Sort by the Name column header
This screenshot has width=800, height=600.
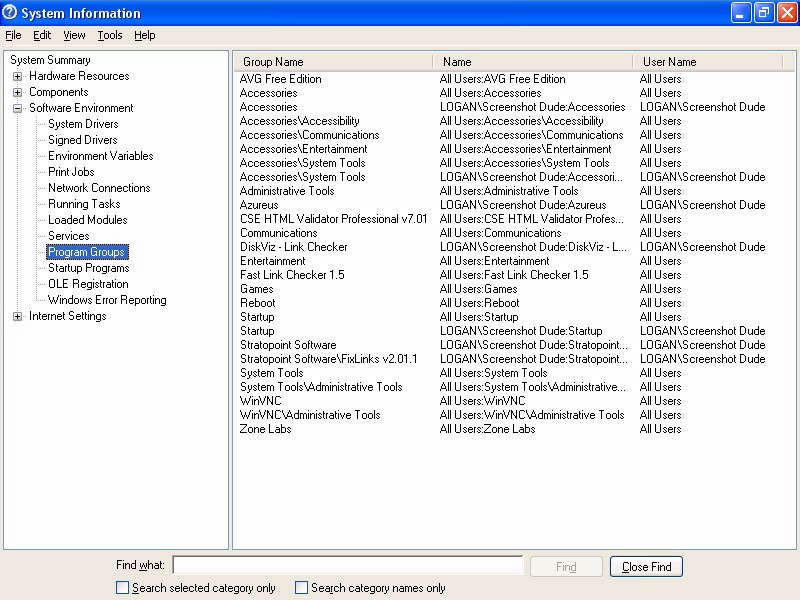point(533,62)
